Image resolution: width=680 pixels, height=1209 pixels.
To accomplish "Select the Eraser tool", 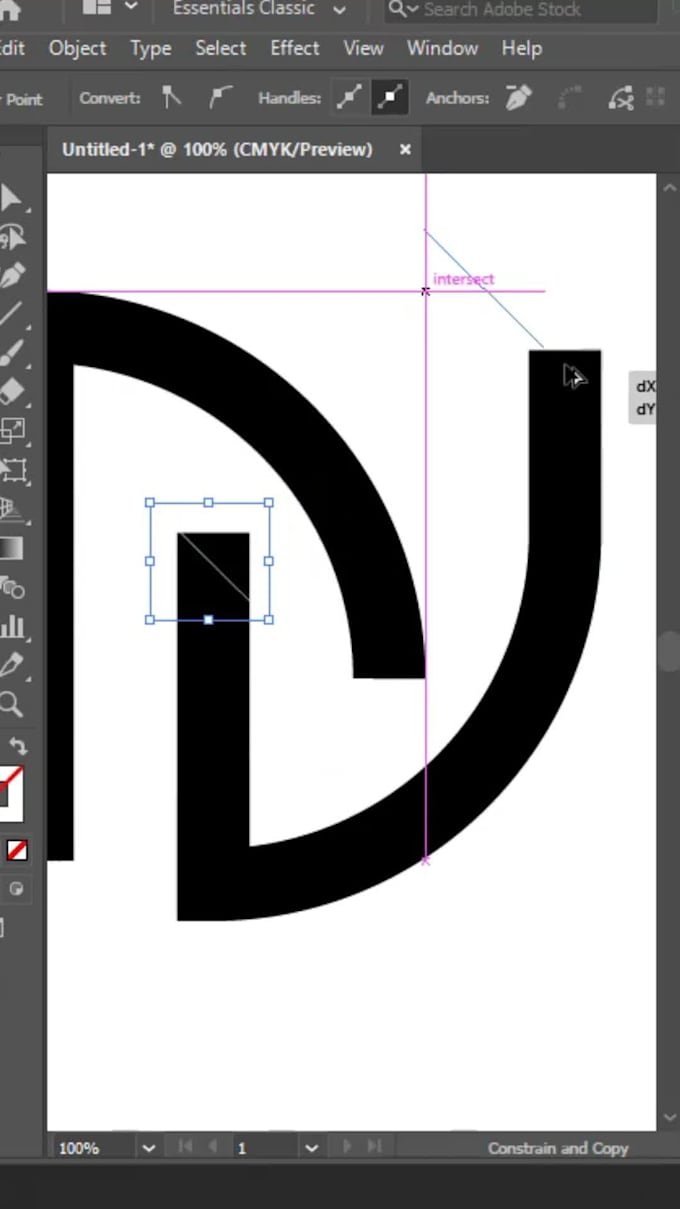I will (x=11, y=393).
